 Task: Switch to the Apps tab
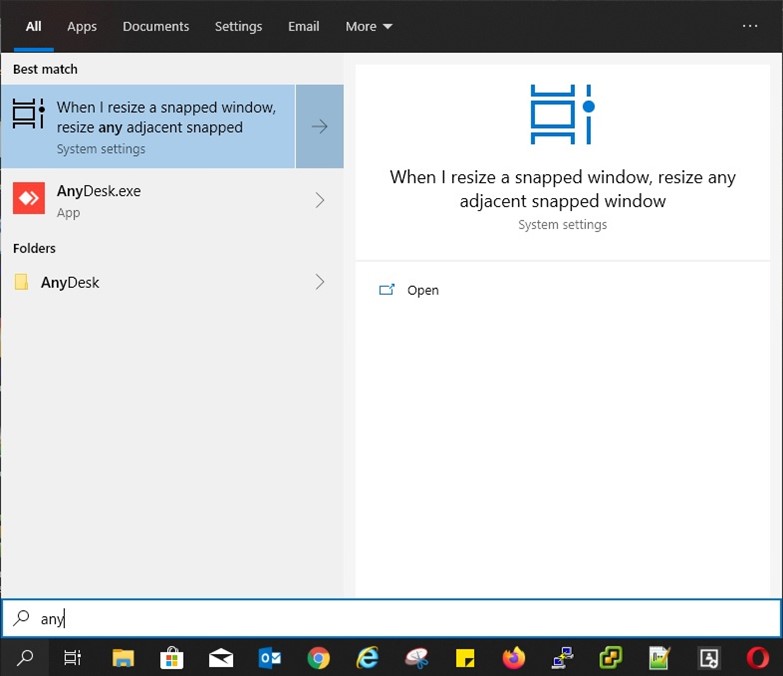coord(82,26)
